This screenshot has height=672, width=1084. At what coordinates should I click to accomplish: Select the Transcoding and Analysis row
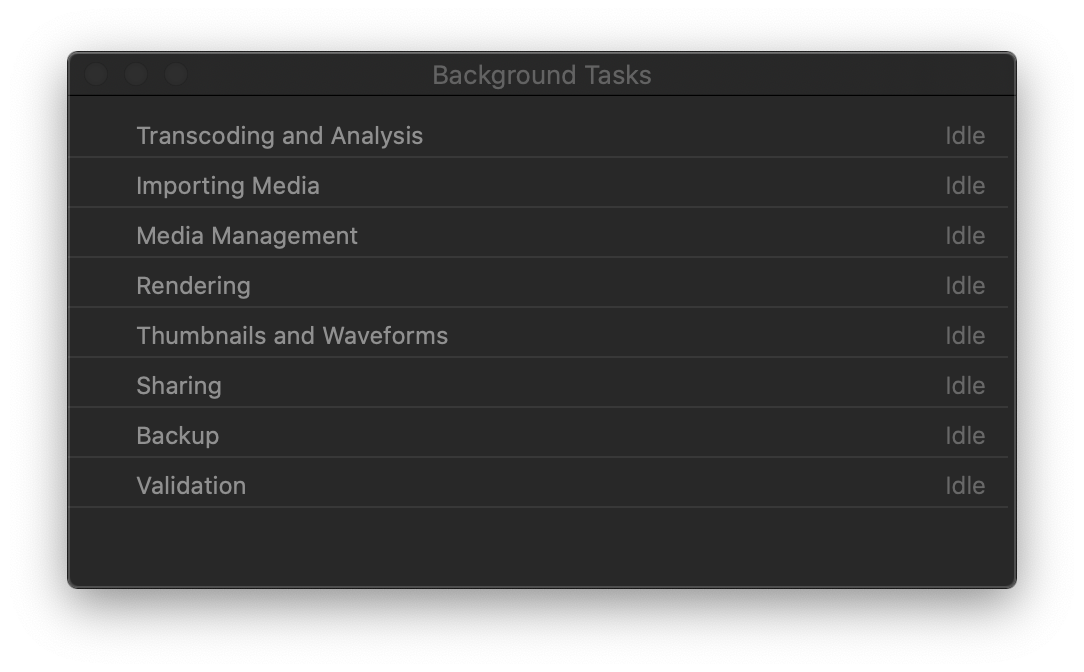pyautogui.click(x=280, y=136)
